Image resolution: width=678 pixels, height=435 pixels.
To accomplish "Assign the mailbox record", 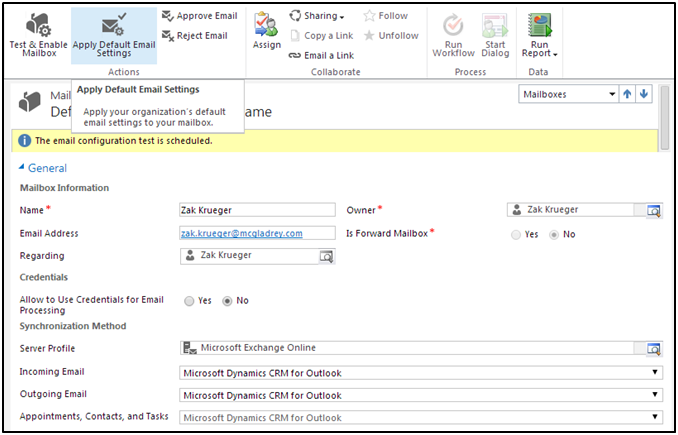I will (267, 31).
